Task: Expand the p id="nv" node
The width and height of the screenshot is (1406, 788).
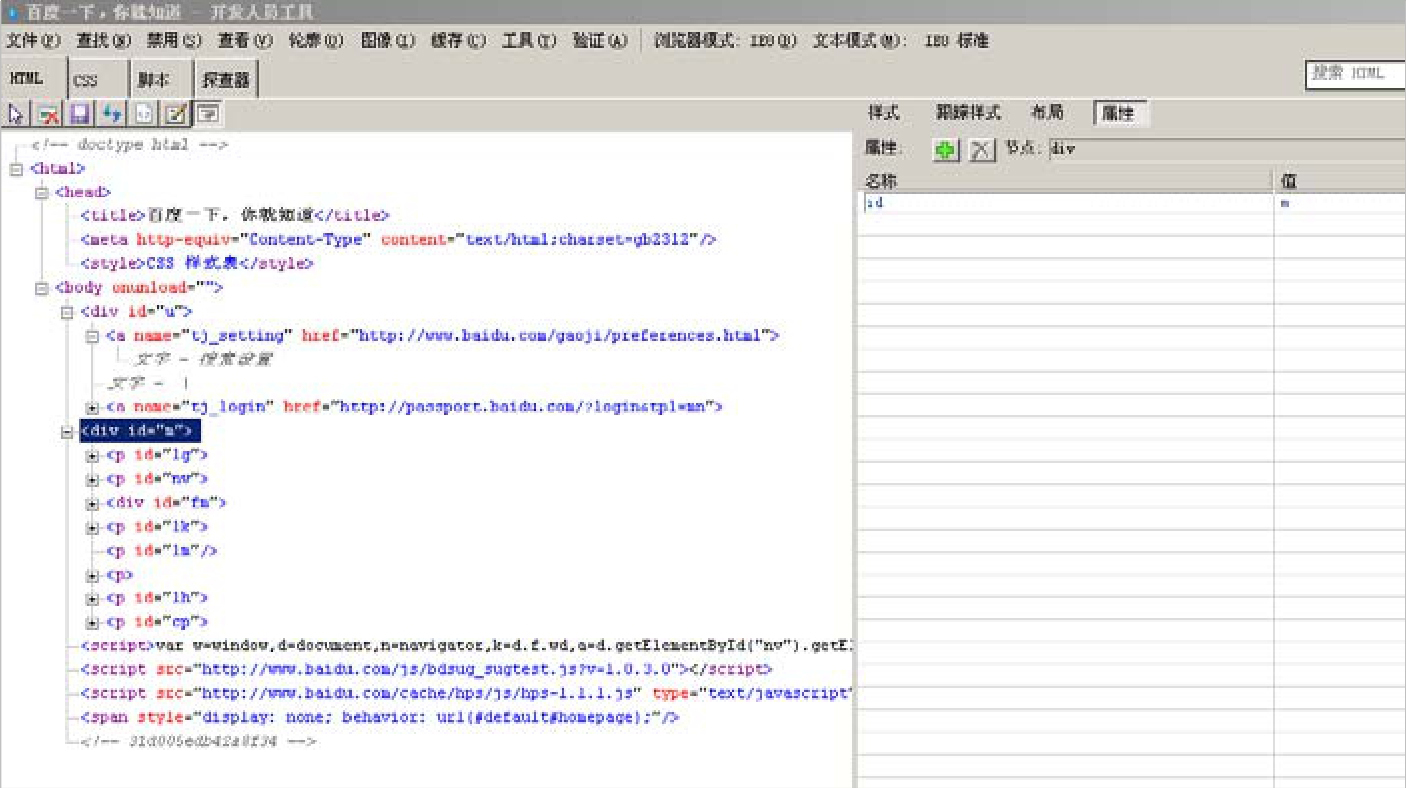Action: pos(92,480)
